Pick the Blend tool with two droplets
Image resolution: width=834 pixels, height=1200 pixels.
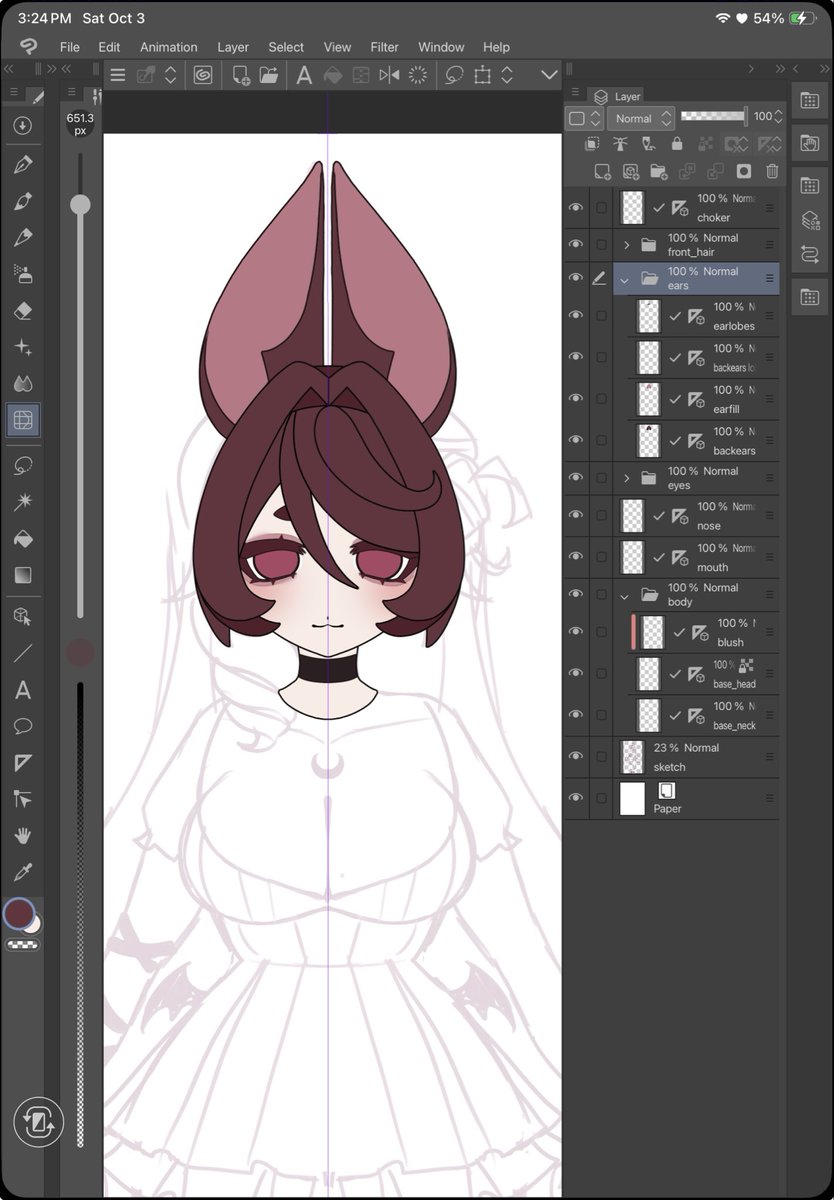(23, 383)
